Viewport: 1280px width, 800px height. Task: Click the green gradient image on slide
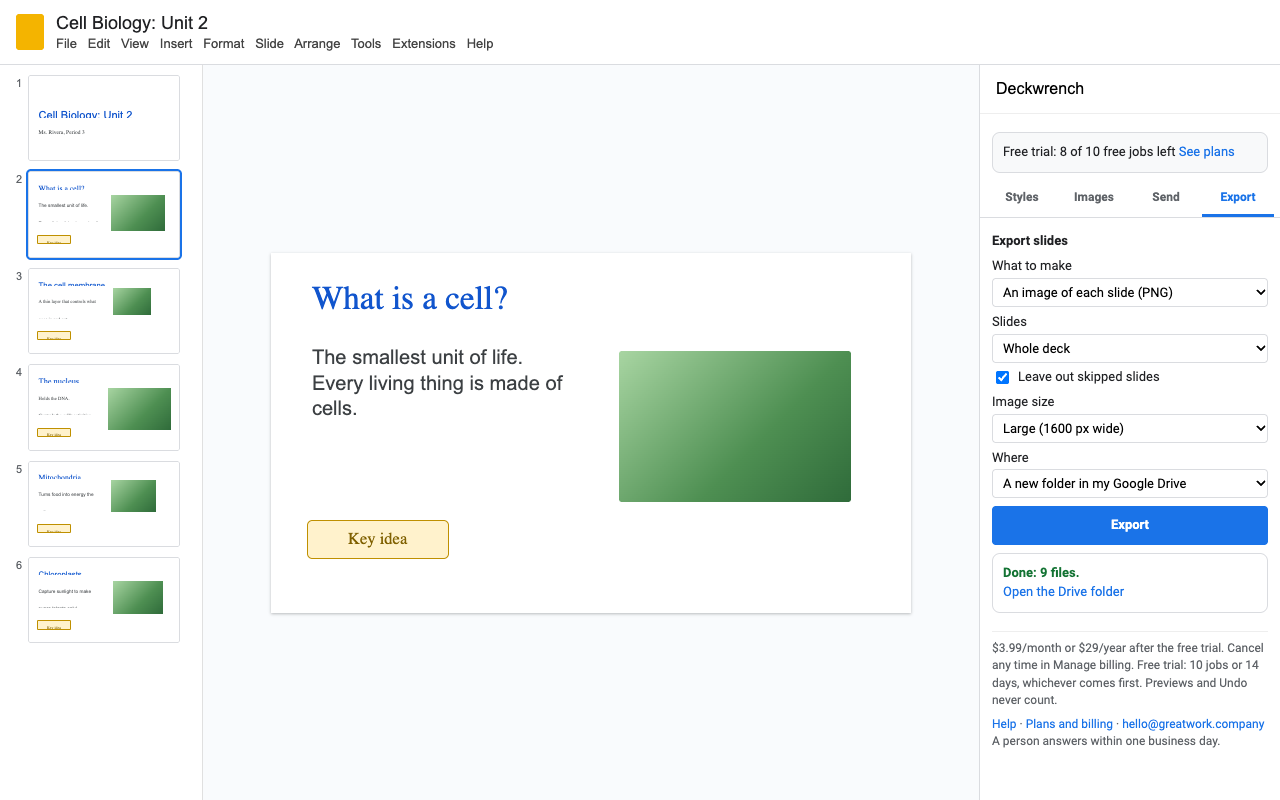click(x=735, y=426)
